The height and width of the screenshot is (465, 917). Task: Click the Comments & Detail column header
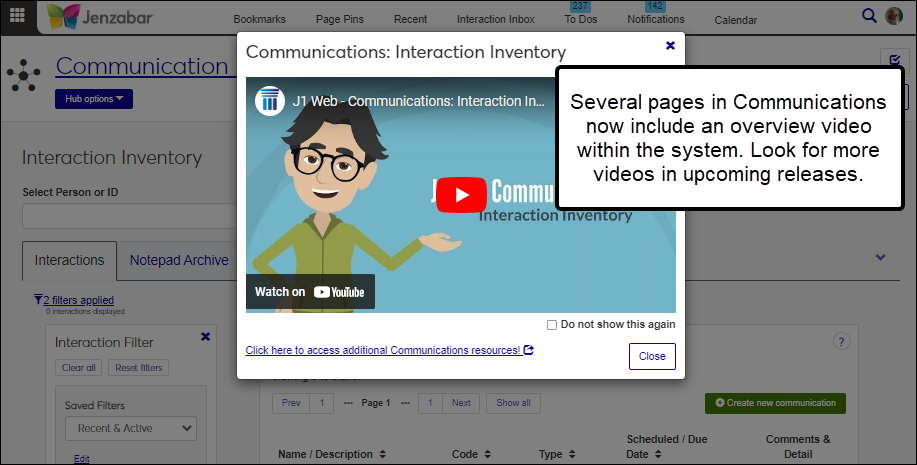(798, 446)
